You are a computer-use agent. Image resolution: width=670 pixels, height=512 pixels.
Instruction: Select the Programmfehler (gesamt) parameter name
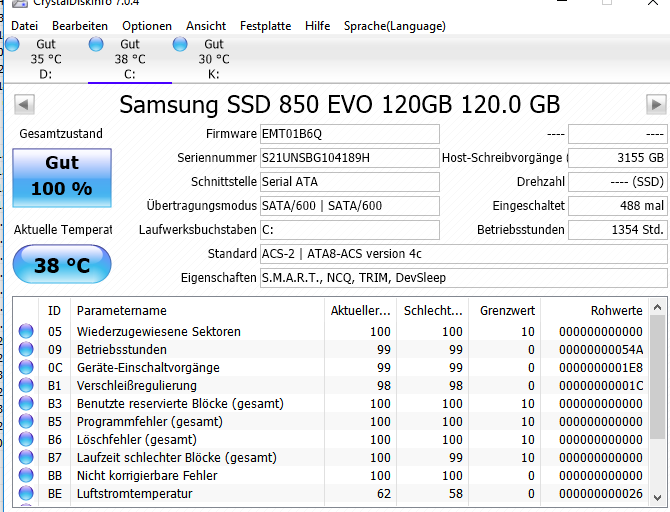click(x=150, y=421)
